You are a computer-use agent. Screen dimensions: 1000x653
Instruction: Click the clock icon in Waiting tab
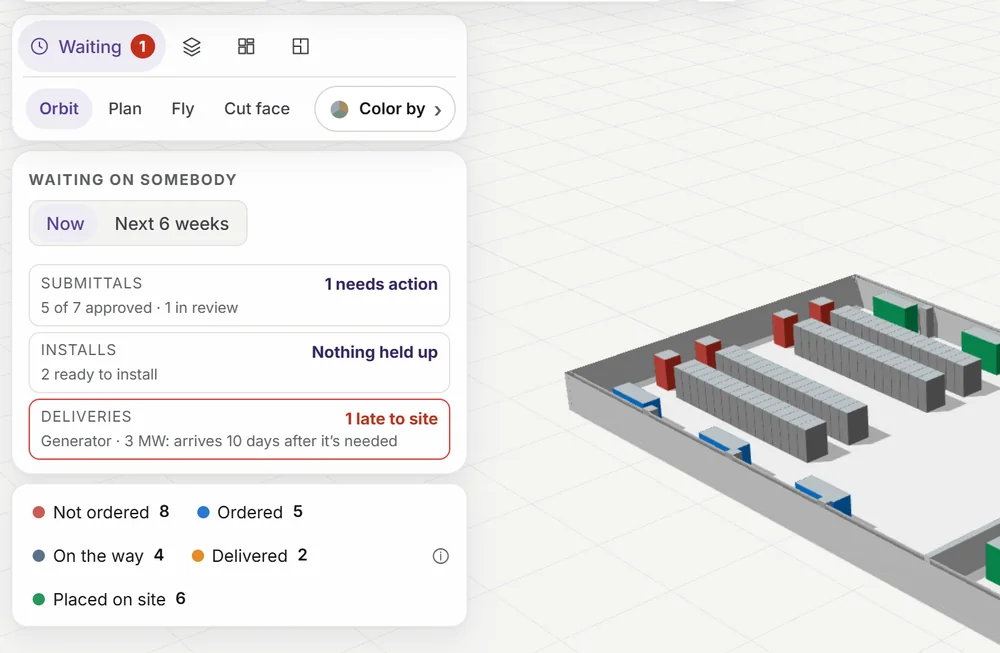tap(40, 47)
